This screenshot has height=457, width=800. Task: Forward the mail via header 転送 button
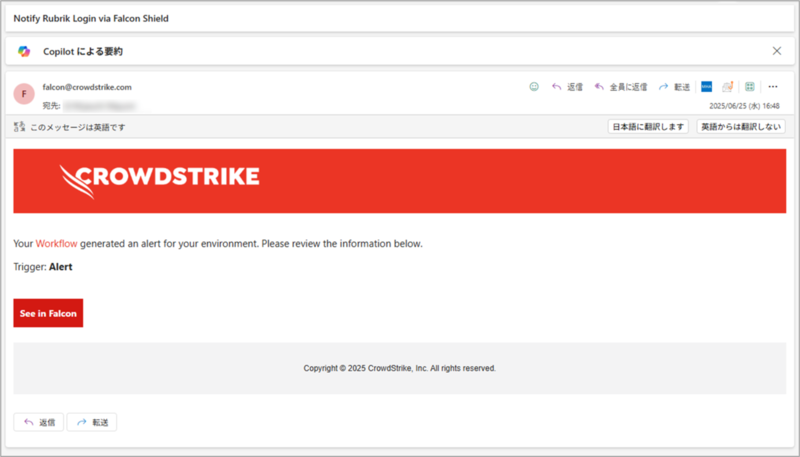(x=674, y=87)
